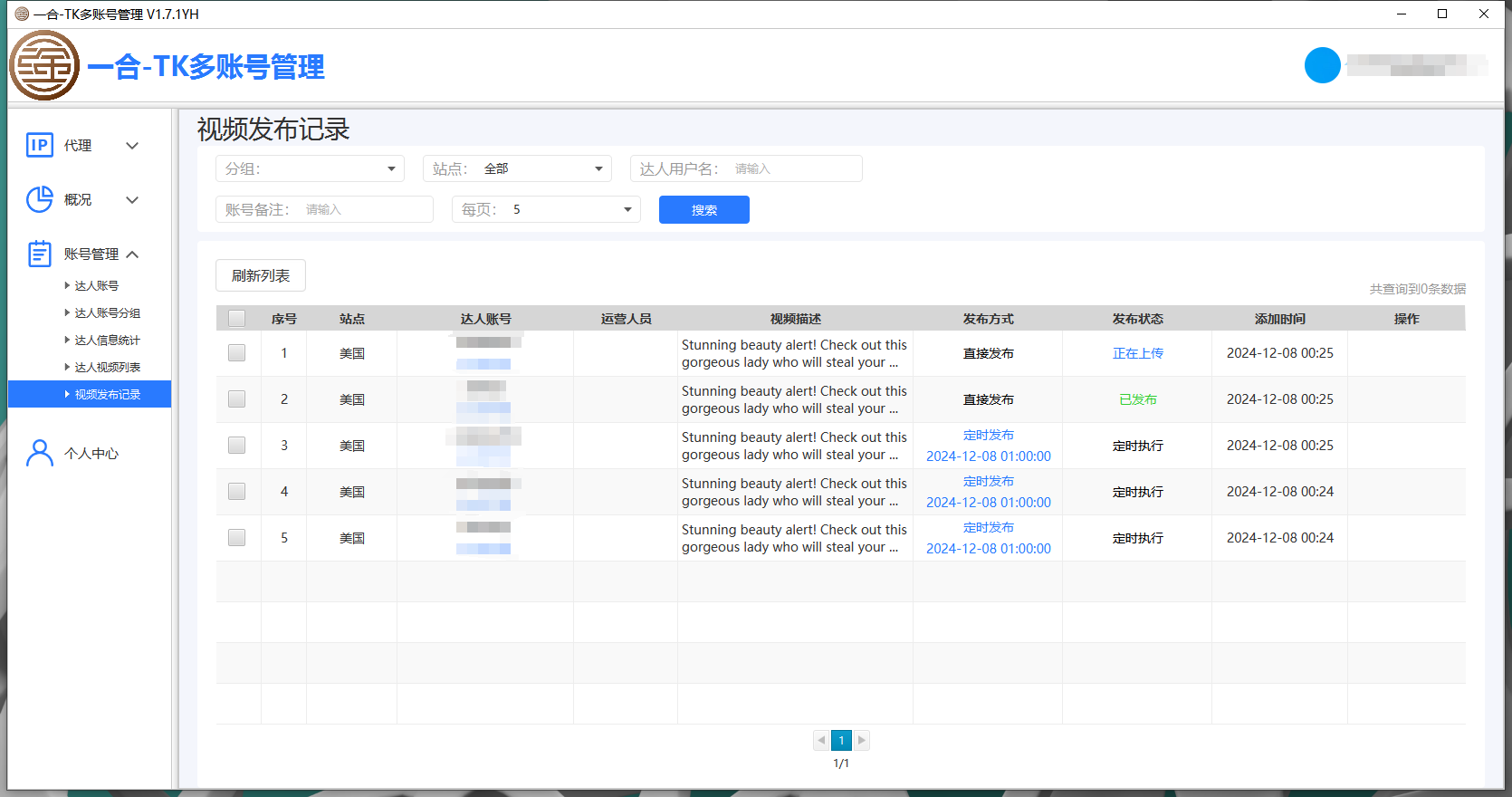Image resolution: width=1512 pixels, height=797 pixels.
Task: Open 达人视频列表 in sidebar menu
Action: pyautogui.click(x=107, y=367)
